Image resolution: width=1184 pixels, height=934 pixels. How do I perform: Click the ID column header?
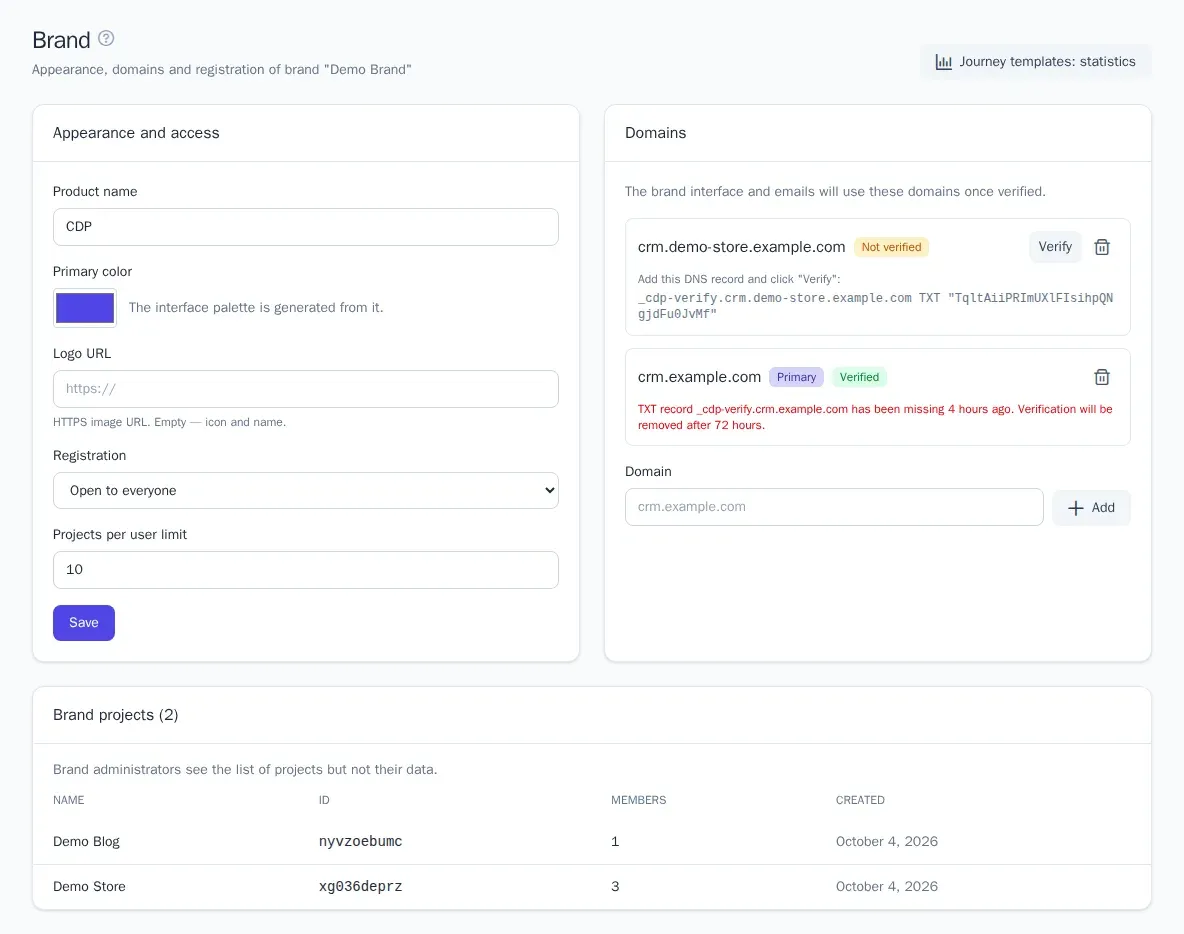(x=324, y=800)
